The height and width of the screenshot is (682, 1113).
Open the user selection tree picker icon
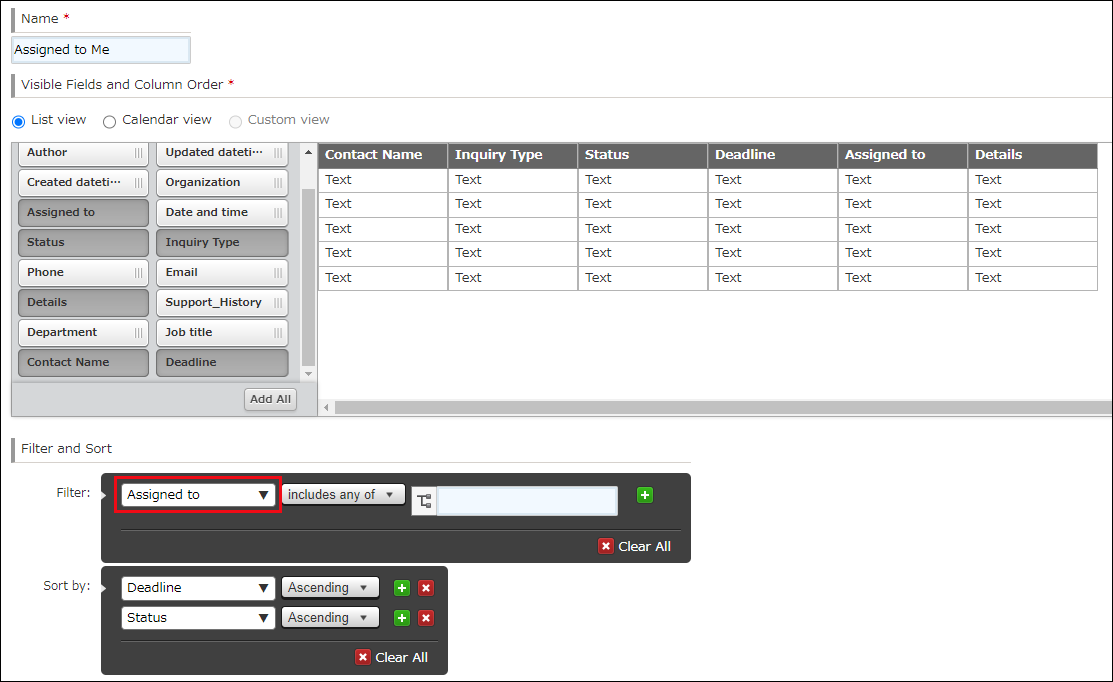pos(423,500)
